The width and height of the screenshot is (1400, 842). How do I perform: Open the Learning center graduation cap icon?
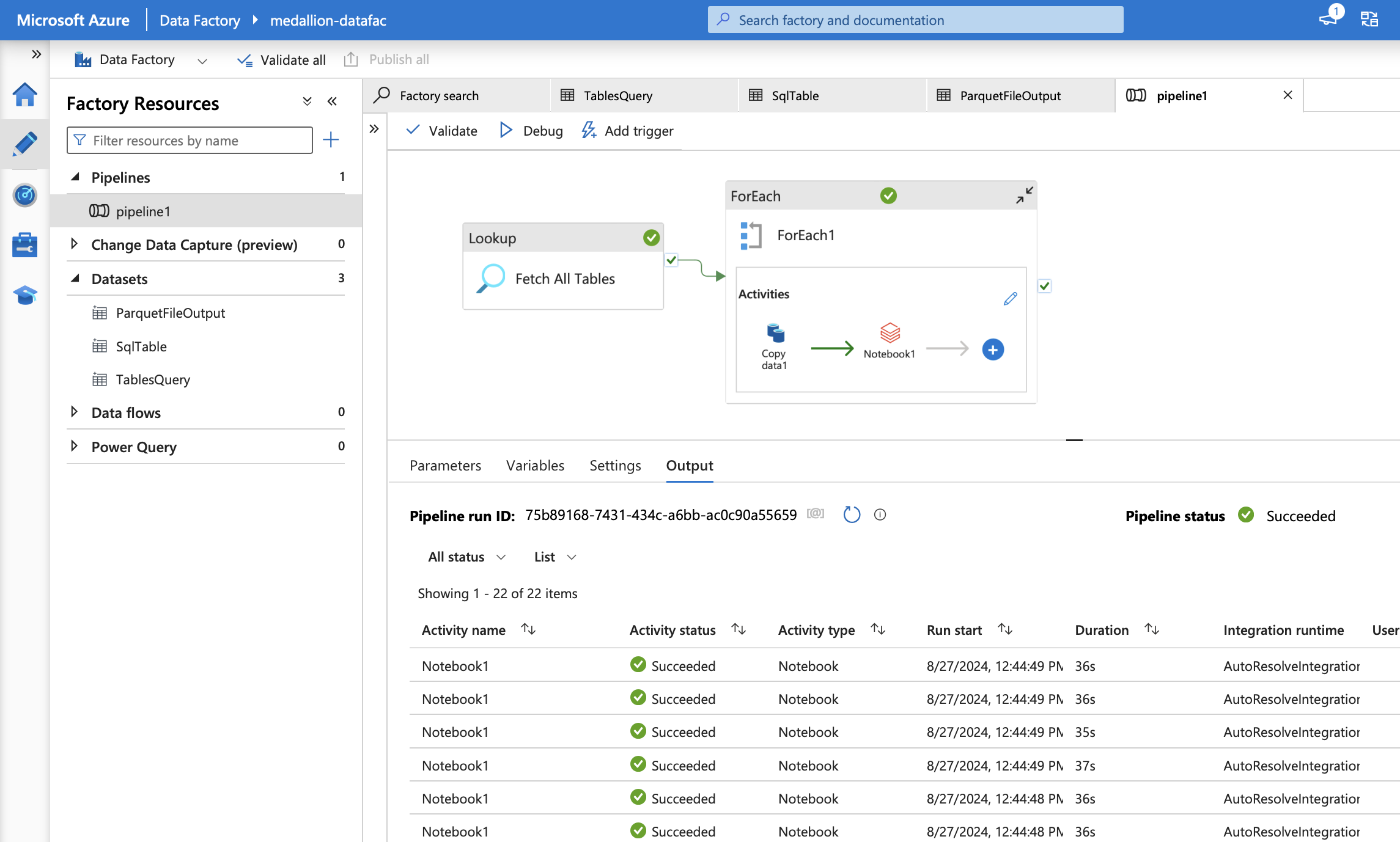point(24,295)
